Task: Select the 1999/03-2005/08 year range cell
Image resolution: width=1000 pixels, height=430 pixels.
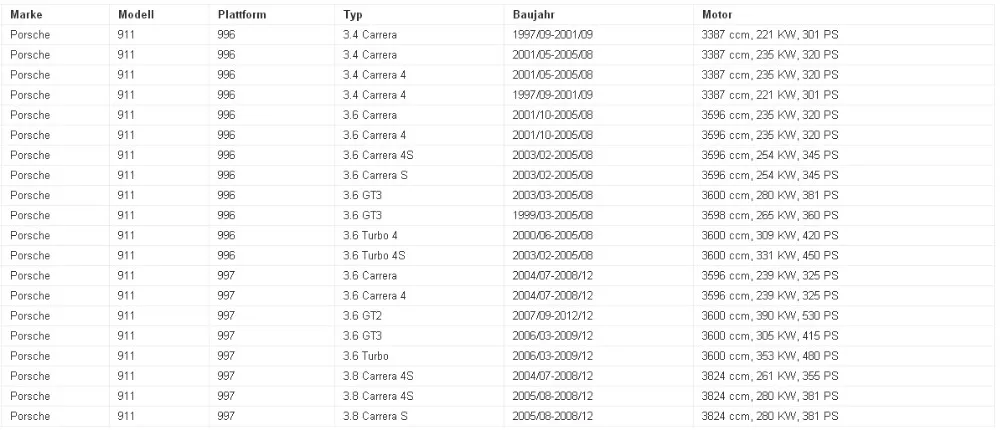Action: (553, 216)
